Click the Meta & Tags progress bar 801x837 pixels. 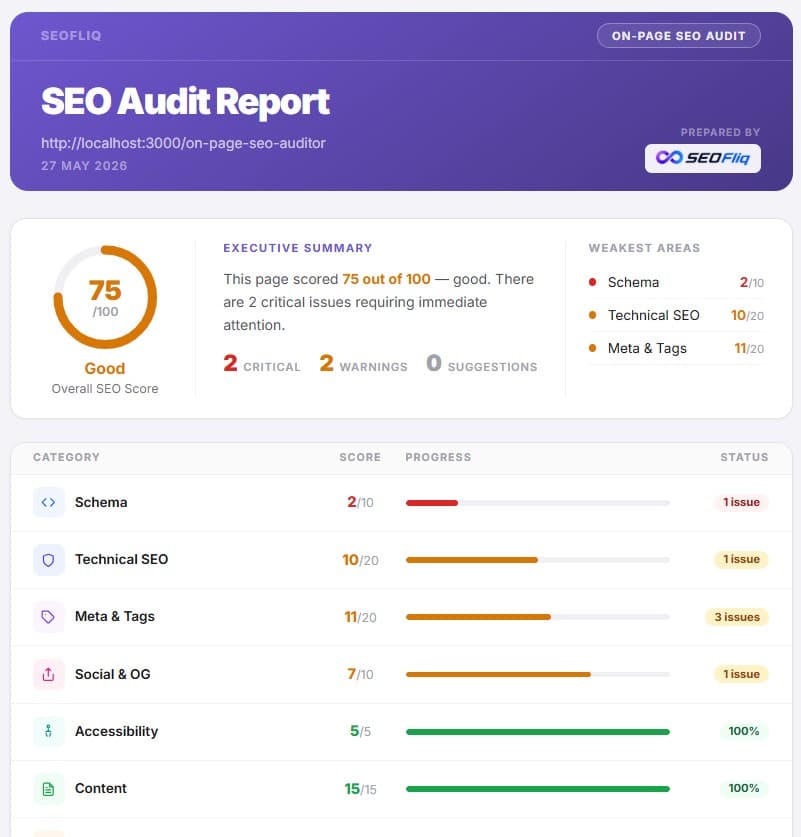pyautogui.click(x=537, y=617)
